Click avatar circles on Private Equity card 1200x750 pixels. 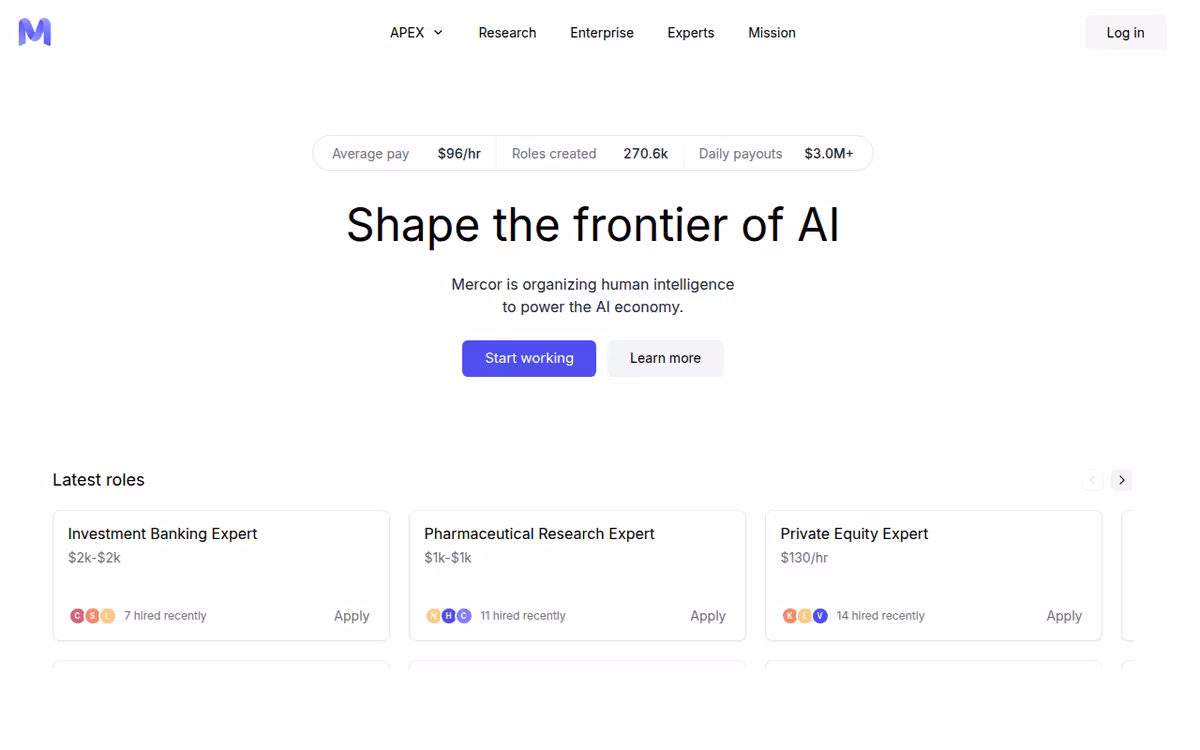point(805,616)
